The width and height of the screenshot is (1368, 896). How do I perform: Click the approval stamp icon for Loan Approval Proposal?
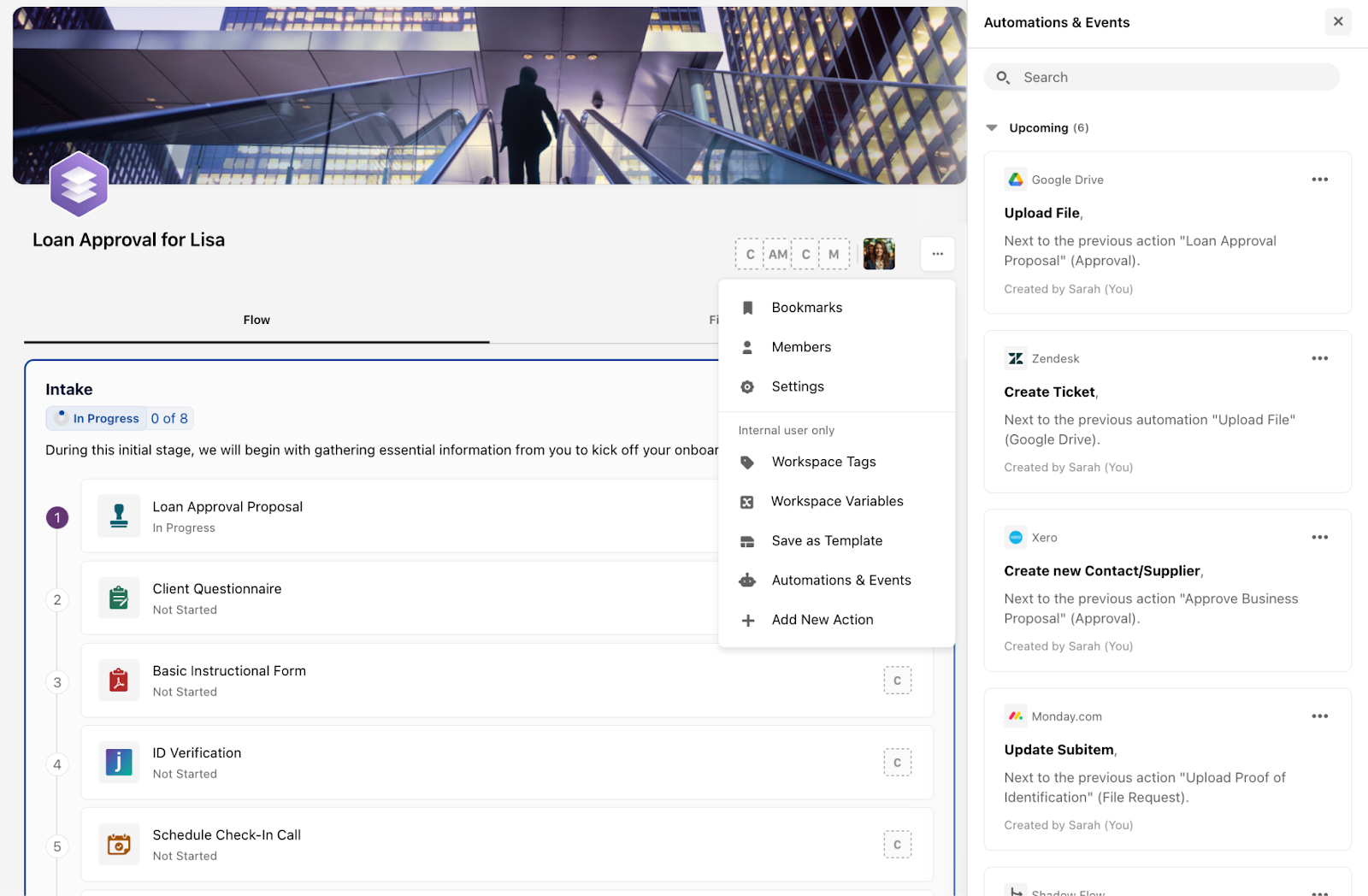point(119,516)
